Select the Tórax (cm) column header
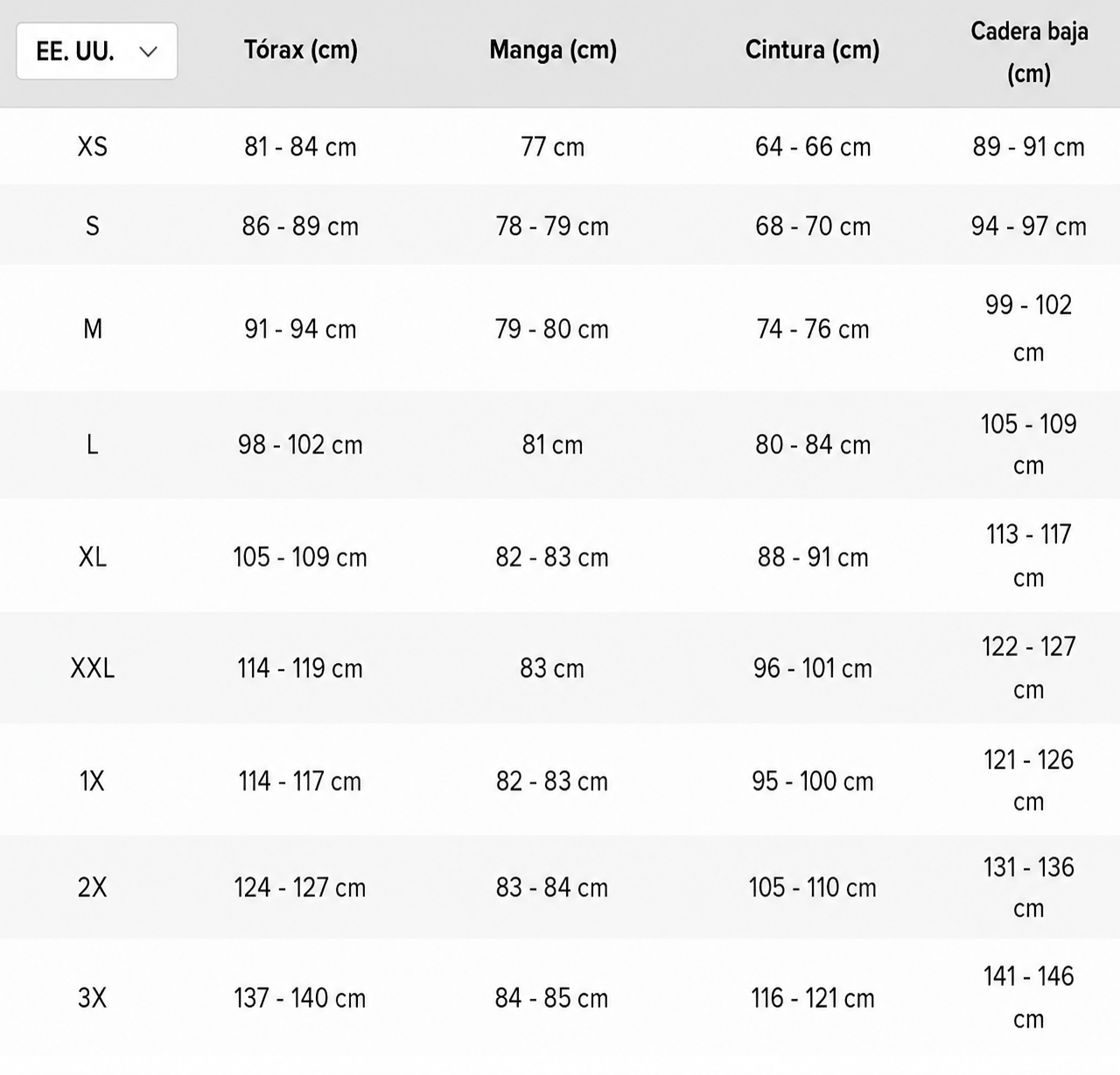This screenshot has width=1120, height=1075. click(301, 50)
